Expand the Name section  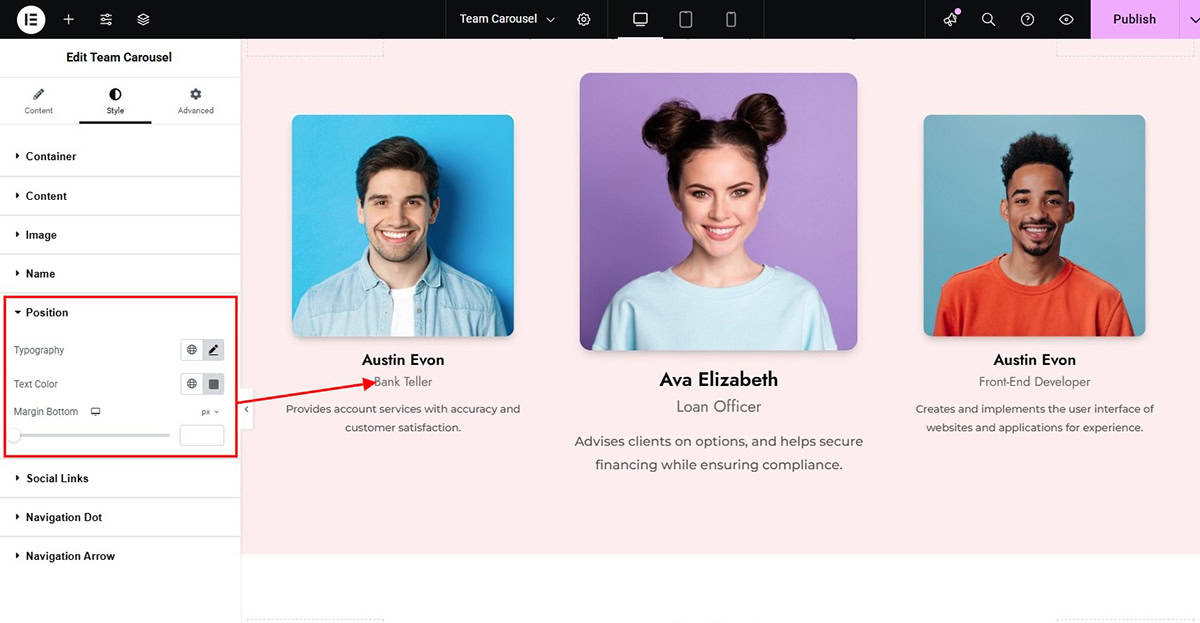(x=120, y=273)
